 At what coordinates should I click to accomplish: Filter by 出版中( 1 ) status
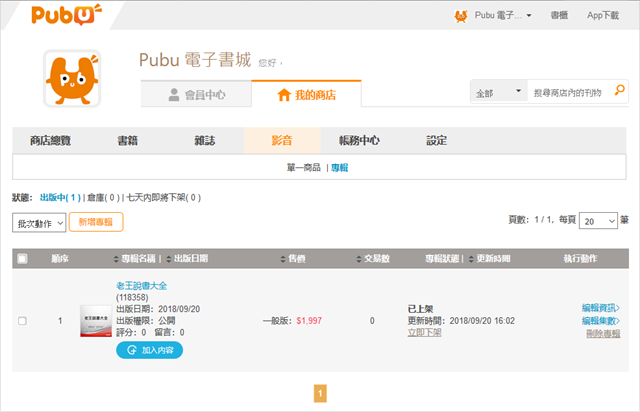coord(60,198)
